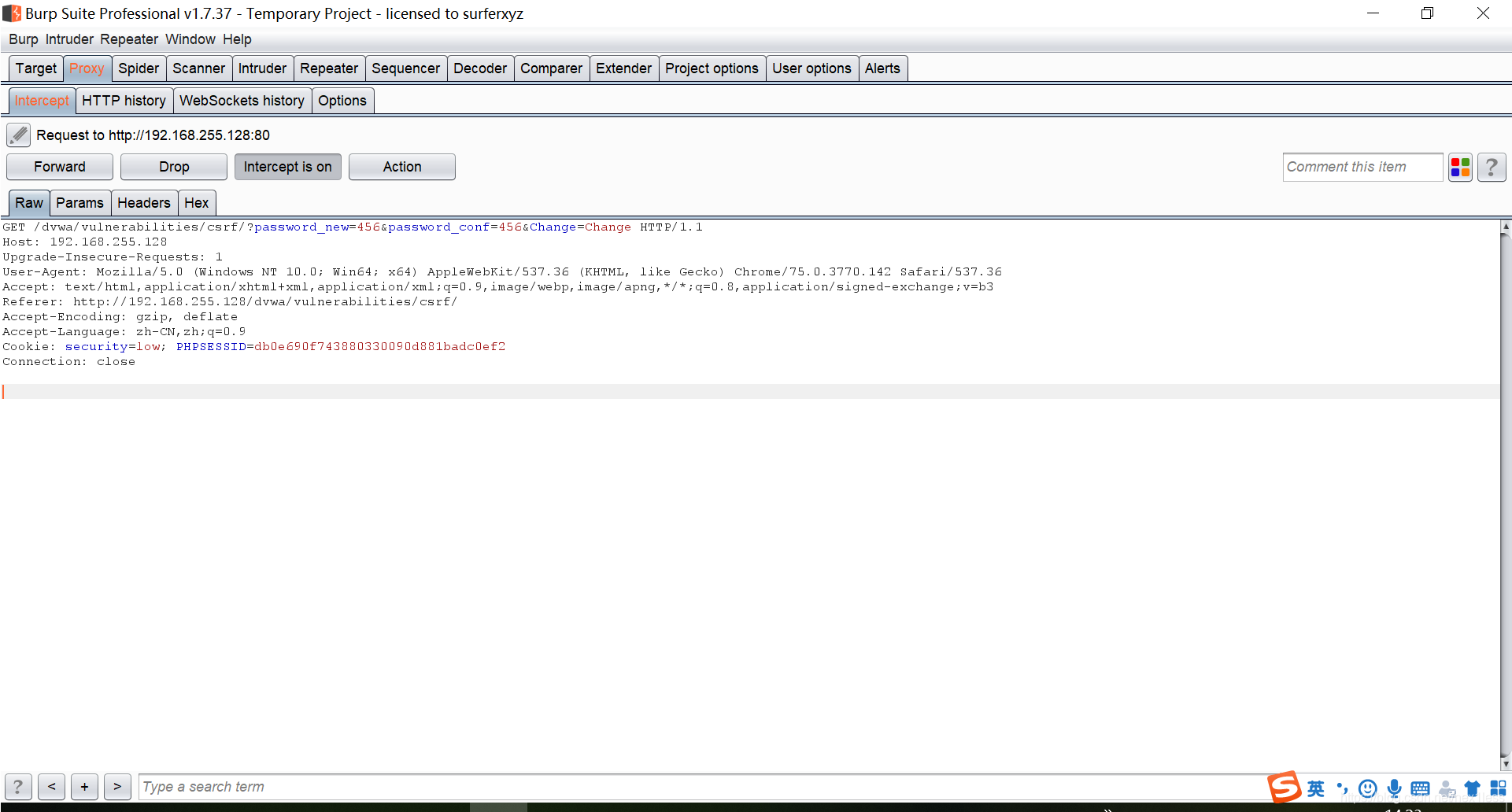Click the Connection: close line
1512x812 pixels.
[x=69, y=362]
